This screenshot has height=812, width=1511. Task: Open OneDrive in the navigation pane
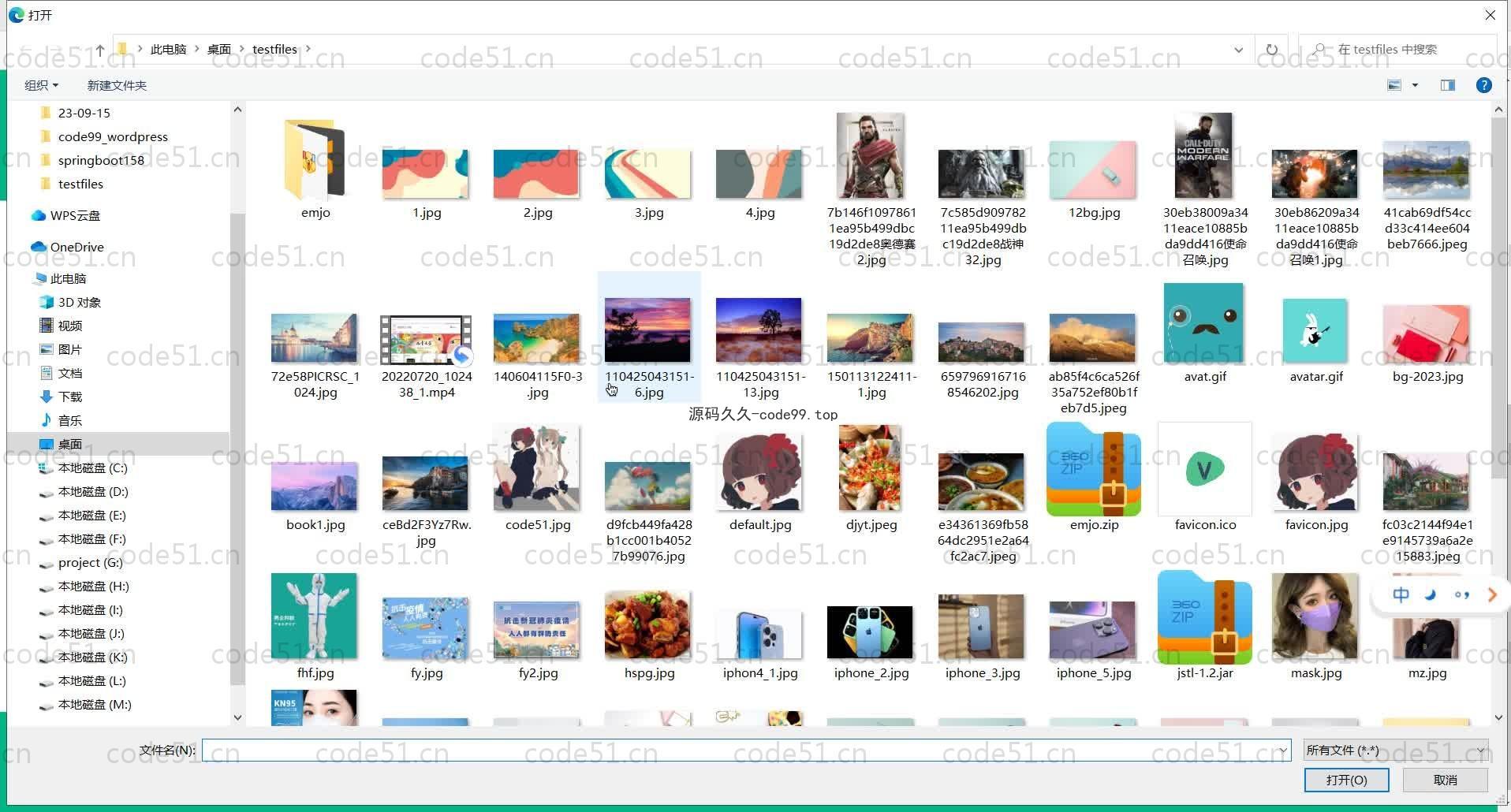68,247
